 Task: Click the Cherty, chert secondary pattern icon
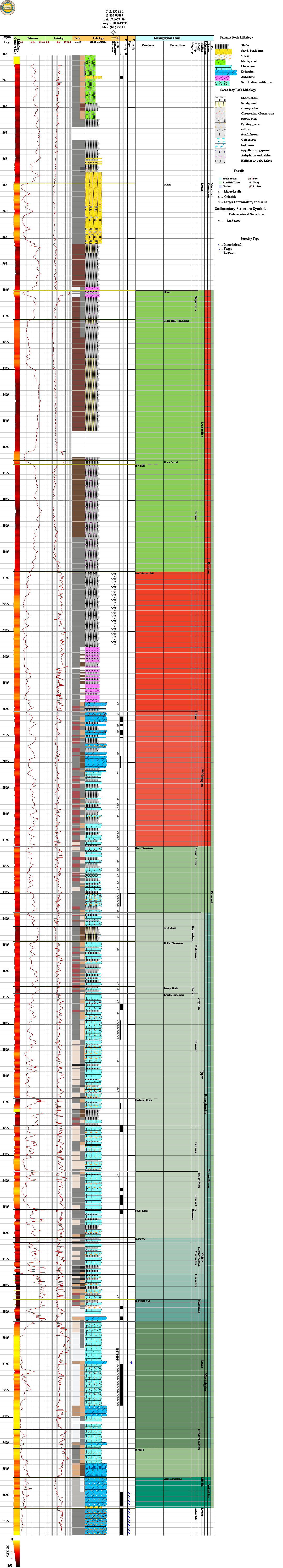click(x=220, y=109)
